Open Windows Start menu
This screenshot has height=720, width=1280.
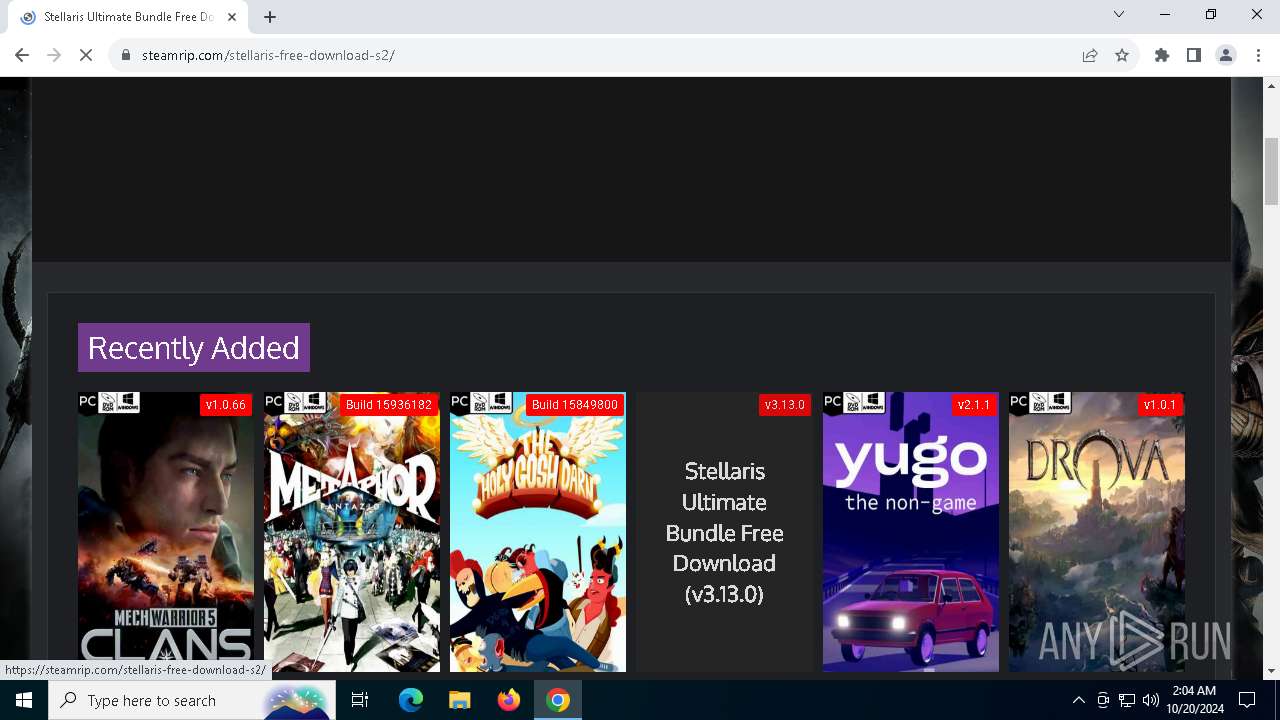[x=24, y=700]
